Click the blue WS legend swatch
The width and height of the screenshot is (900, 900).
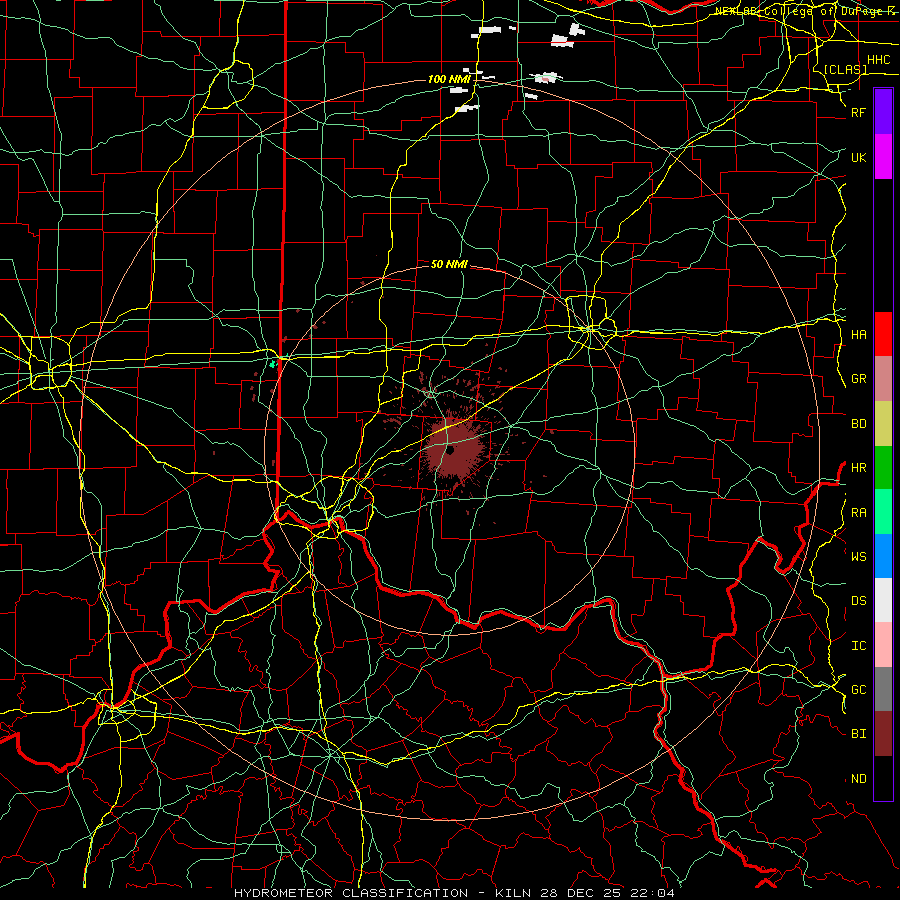click(x=883, y=556)
